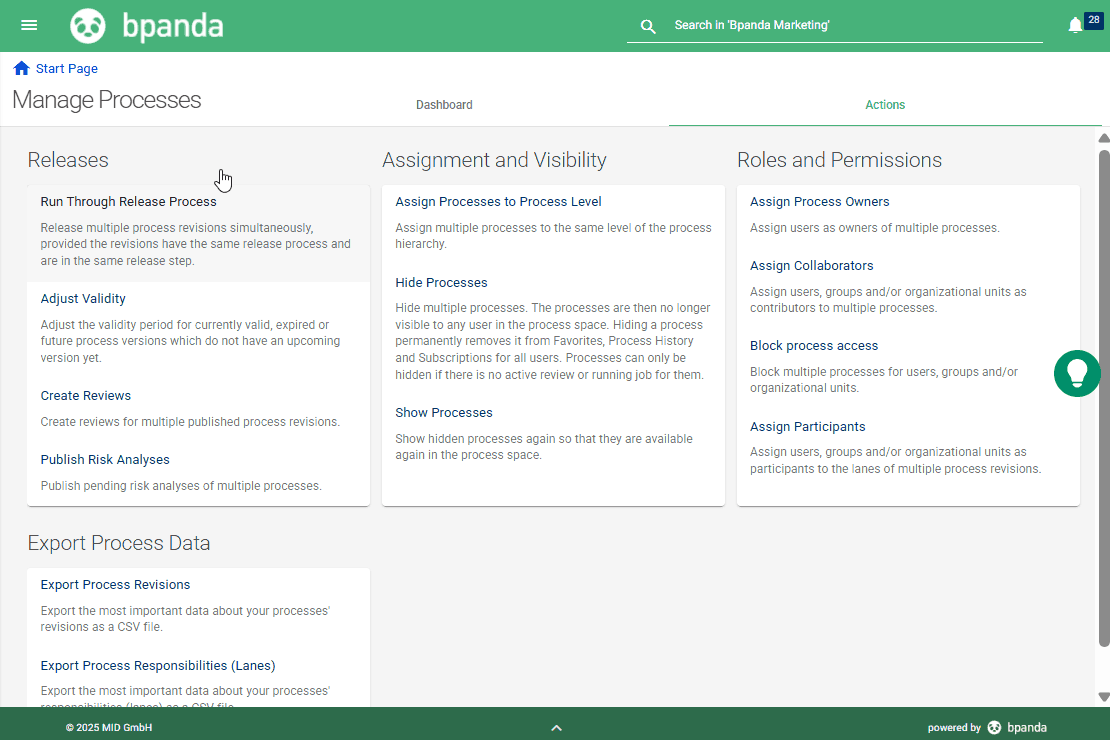Click the bpanda panda logo in the header

(x=88, y=25)
